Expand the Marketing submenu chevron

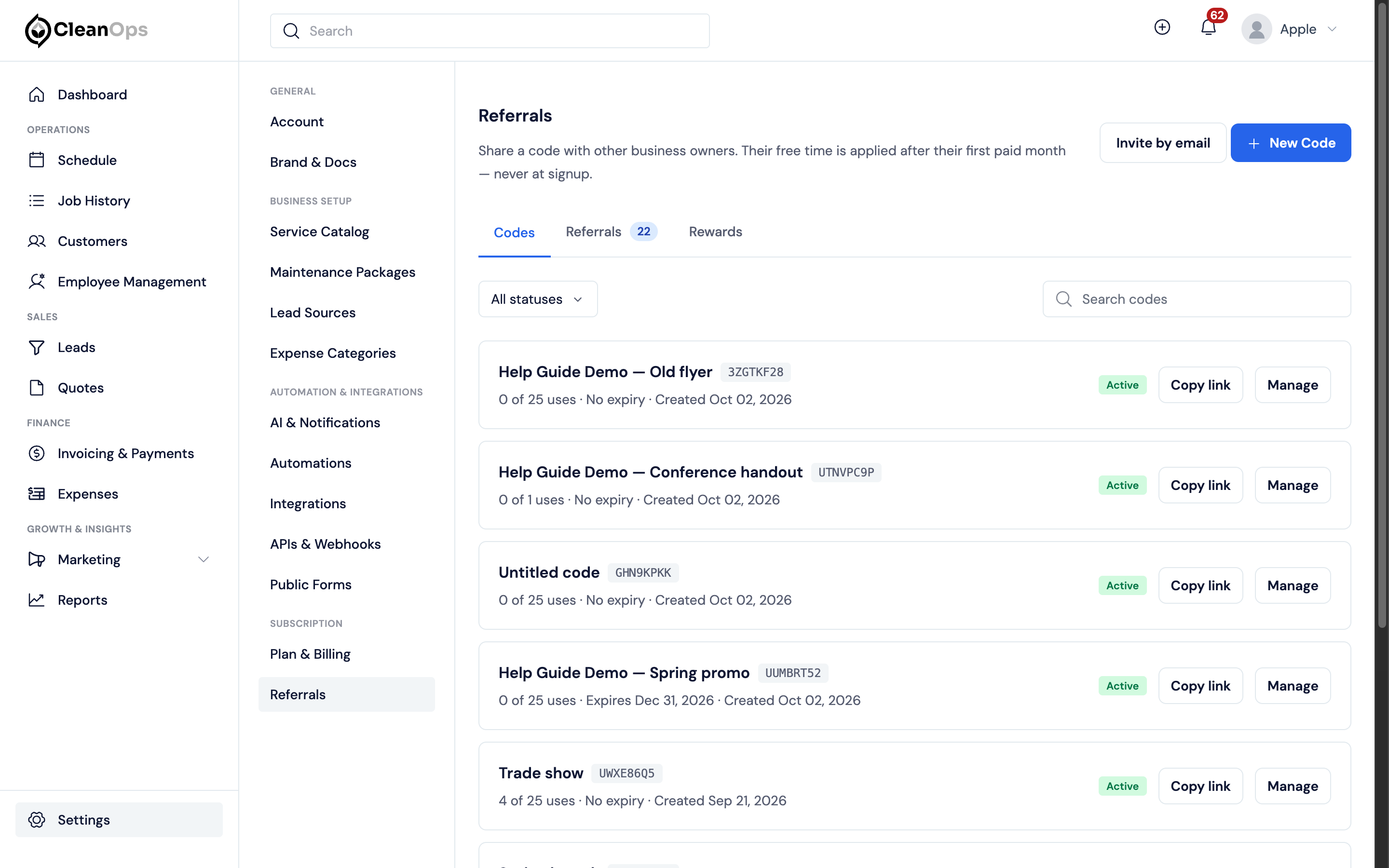point(203,560)
